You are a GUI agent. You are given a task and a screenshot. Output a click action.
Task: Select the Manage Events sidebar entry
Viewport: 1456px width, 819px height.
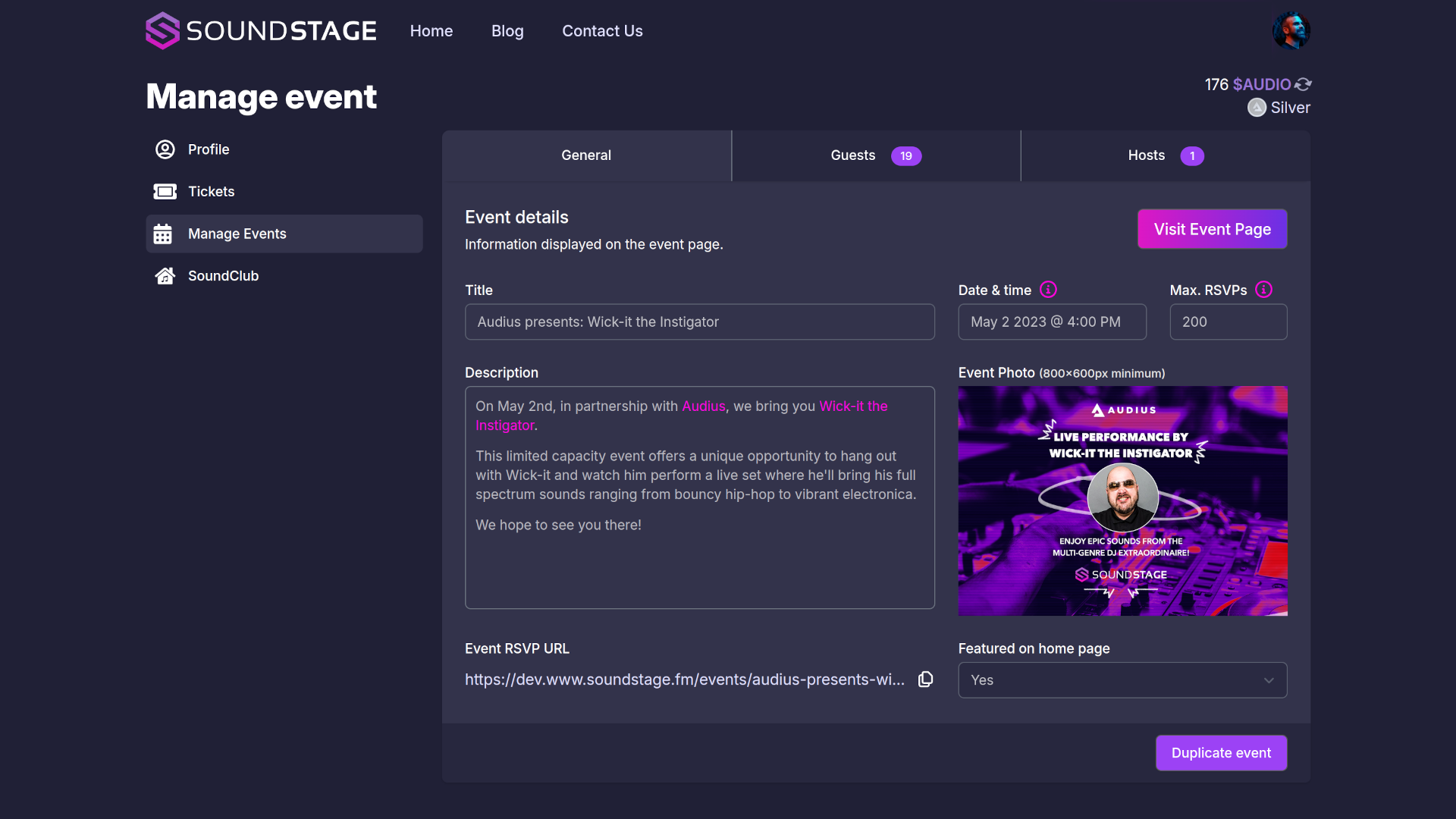284,234
